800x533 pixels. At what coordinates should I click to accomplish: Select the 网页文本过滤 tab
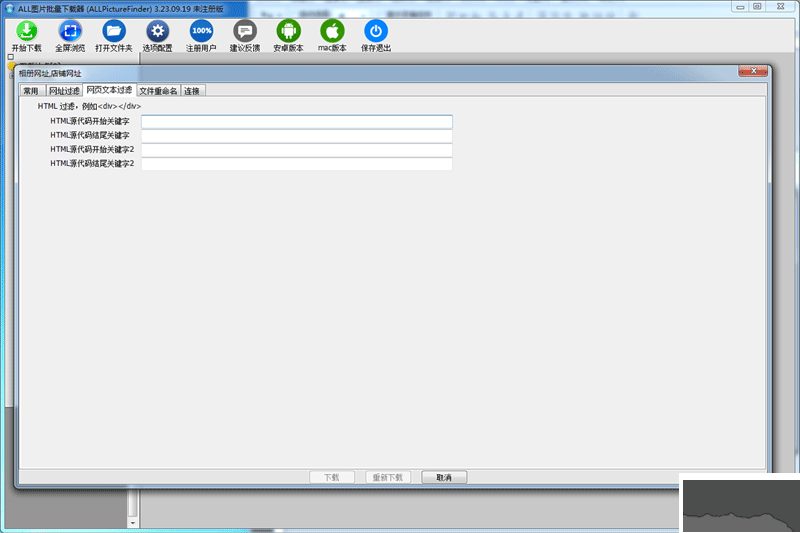click(109, 90)
